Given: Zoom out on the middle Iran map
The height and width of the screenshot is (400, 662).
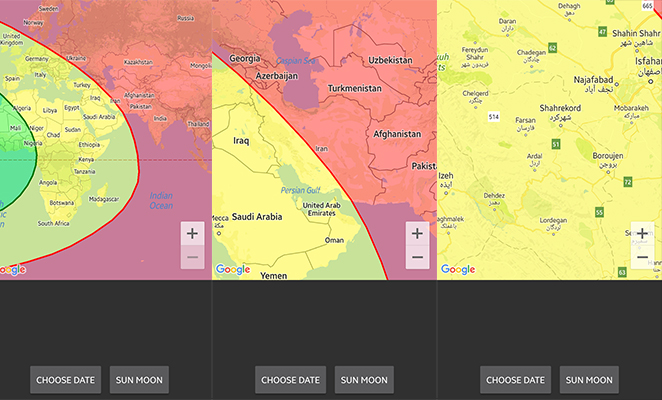Looking at the screenshot, I should pos(417,257).
